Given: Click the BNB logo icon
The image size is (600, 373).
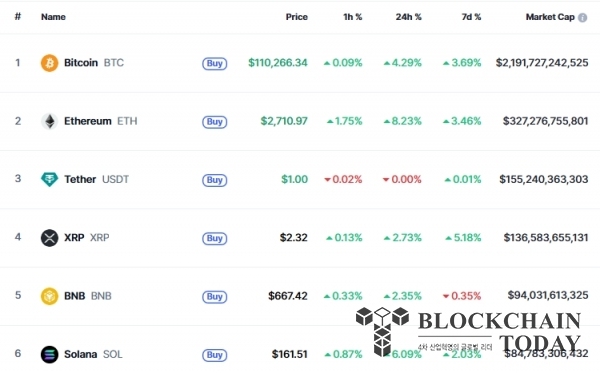Looking at the screenshot, I should click(49, 296).
